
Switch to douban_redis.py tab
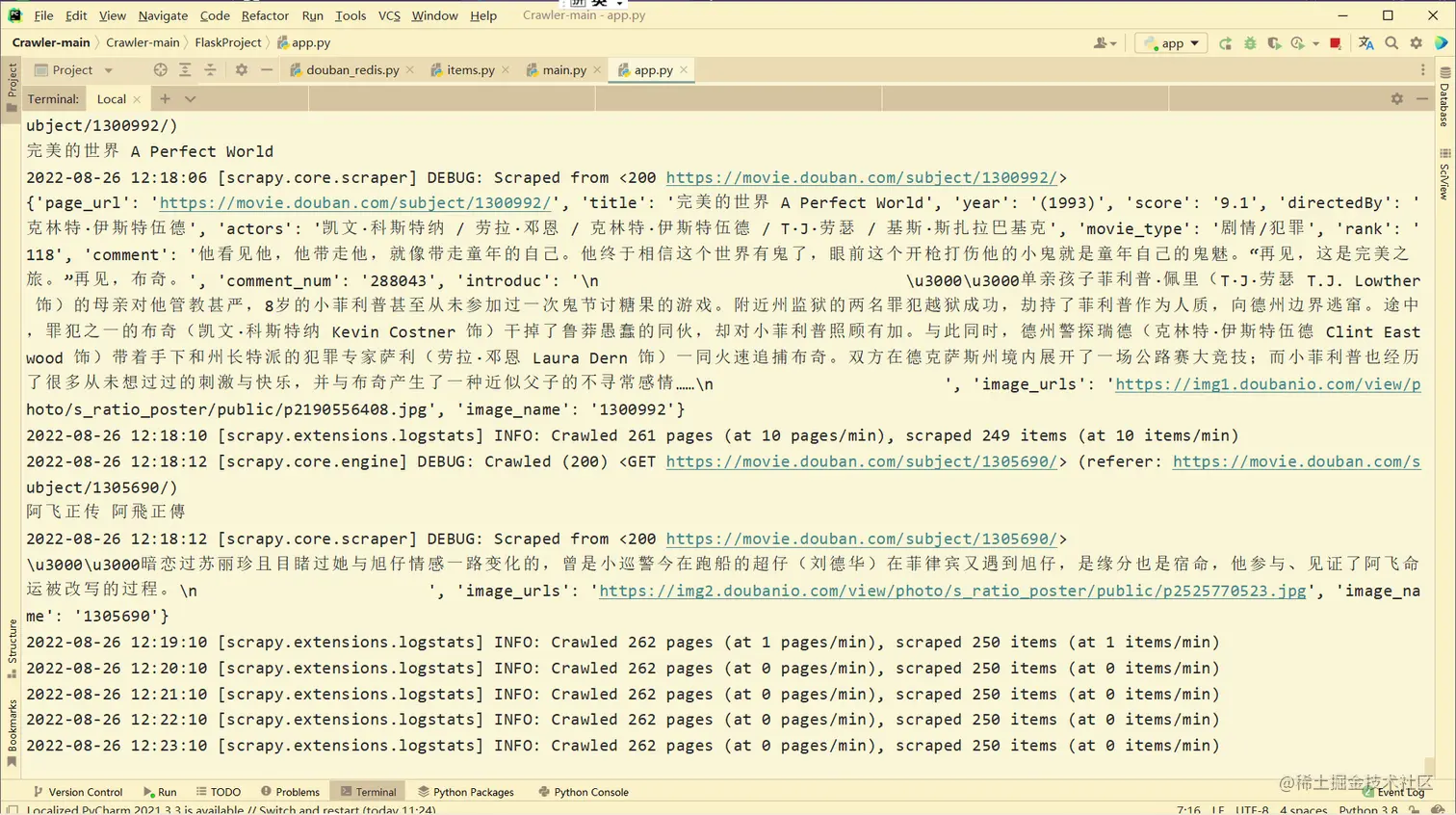[x=352, y=70]
